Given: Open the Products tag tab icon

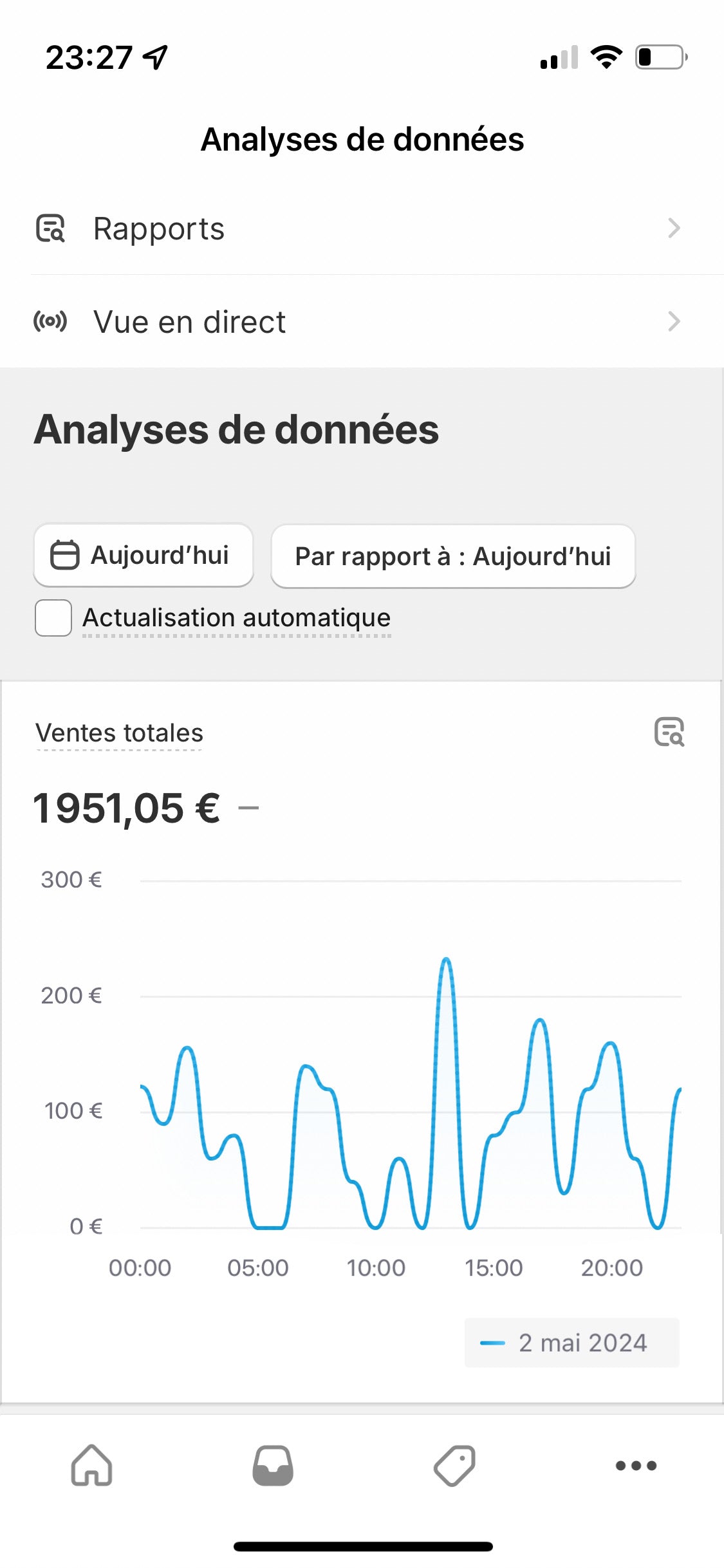Looking at the screenshot, I should coord(454,1466).
